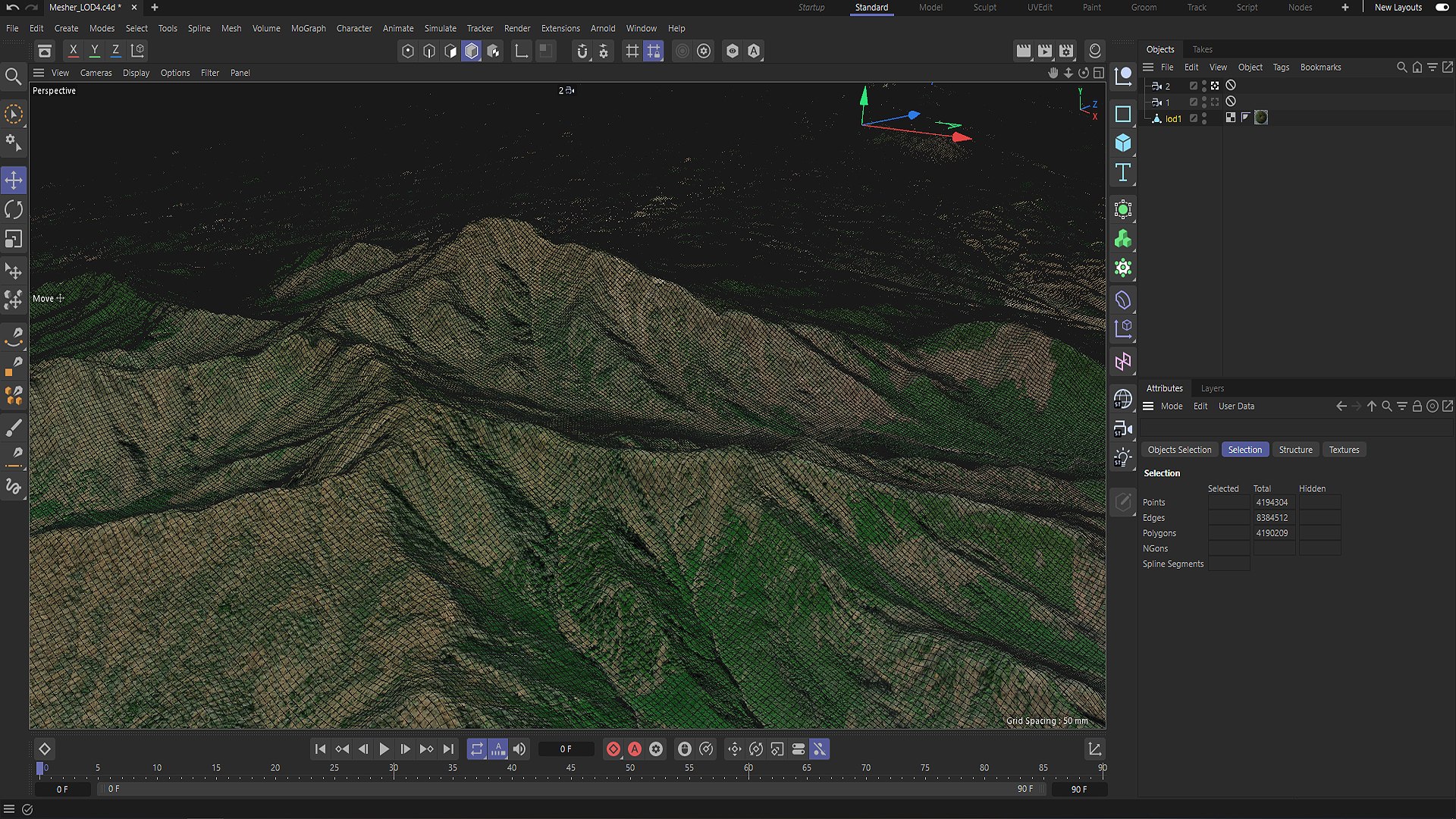This screenshot has width=1456, height=819.
Task: Open the viewport Cameras menu
Action: pyautogui.click(x=96, y=73)
